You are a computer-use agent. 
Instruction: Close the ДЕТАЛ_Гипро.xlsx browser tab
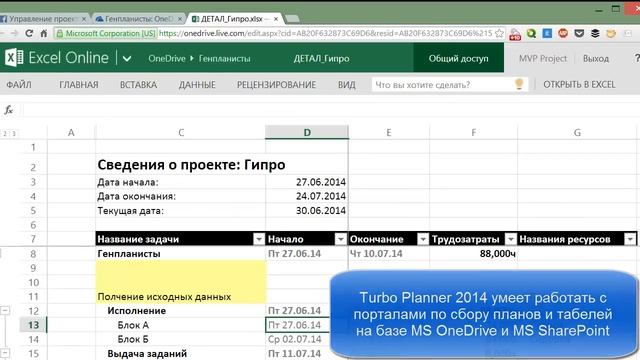point(276,19)
